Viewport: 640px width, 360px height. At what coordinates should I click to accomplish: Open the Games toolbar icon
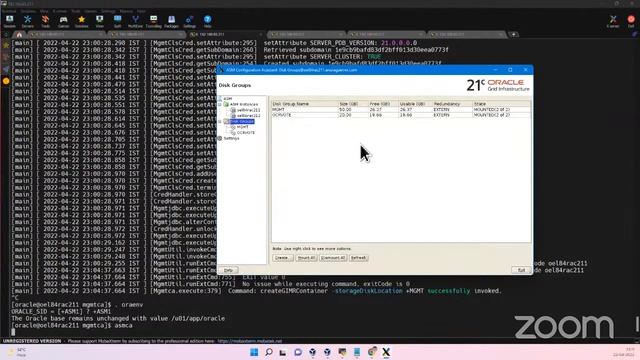click(x=63, y=21)
